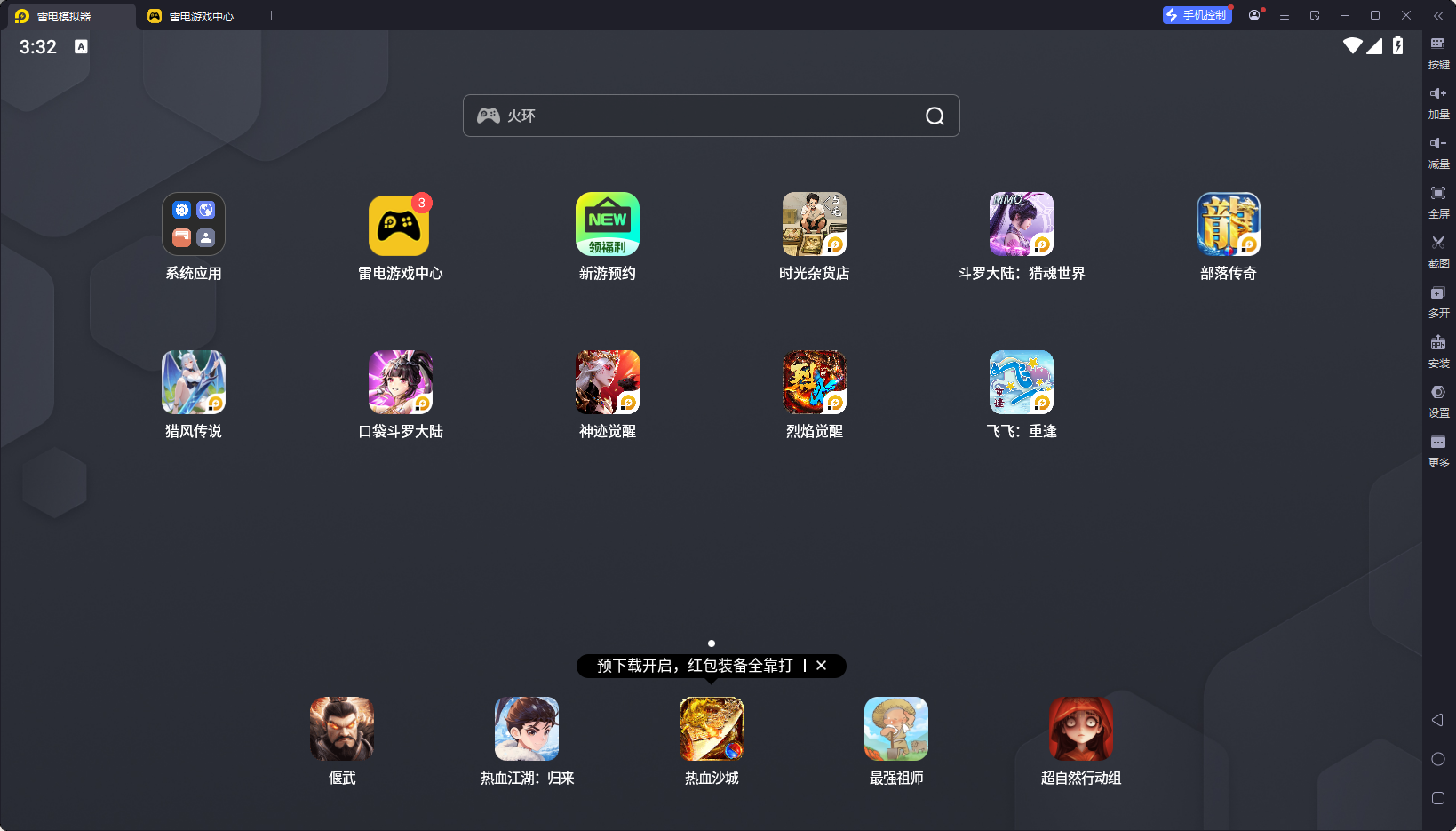This screenshot has height=831, width=1456.
Task: Tap the Android back triangle button
Action: coord(1437,720)
